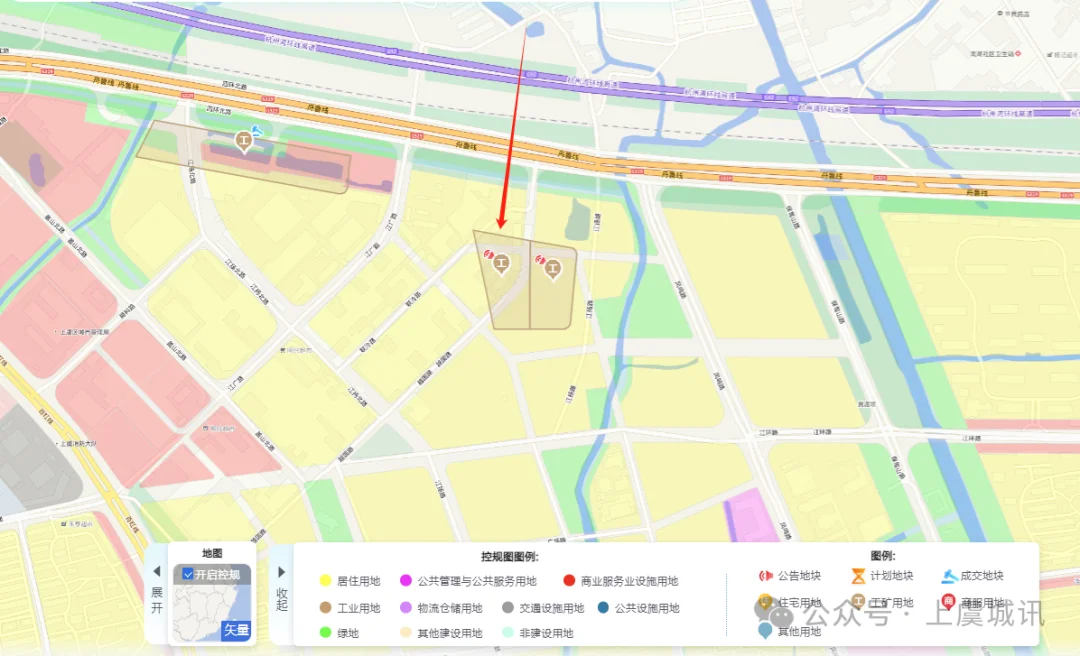
Task: Click the 公告地块 legend icon
Action: pos(765,575)
